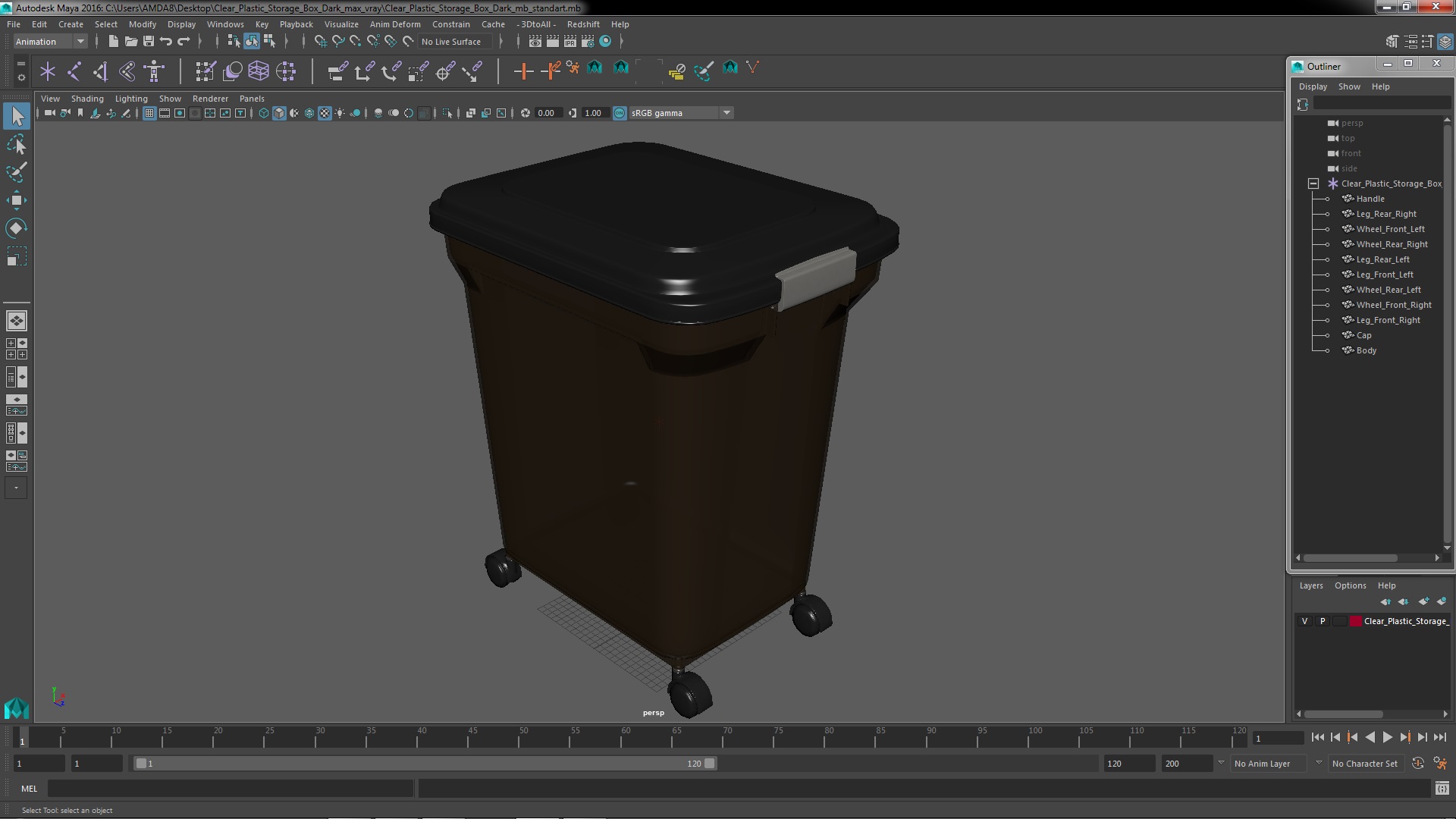The height and width of the screenshot is (819, 1456).
Task: Collapse the Clear_Plastic_Storage_Box group
Action: (x=1313, y=184)
